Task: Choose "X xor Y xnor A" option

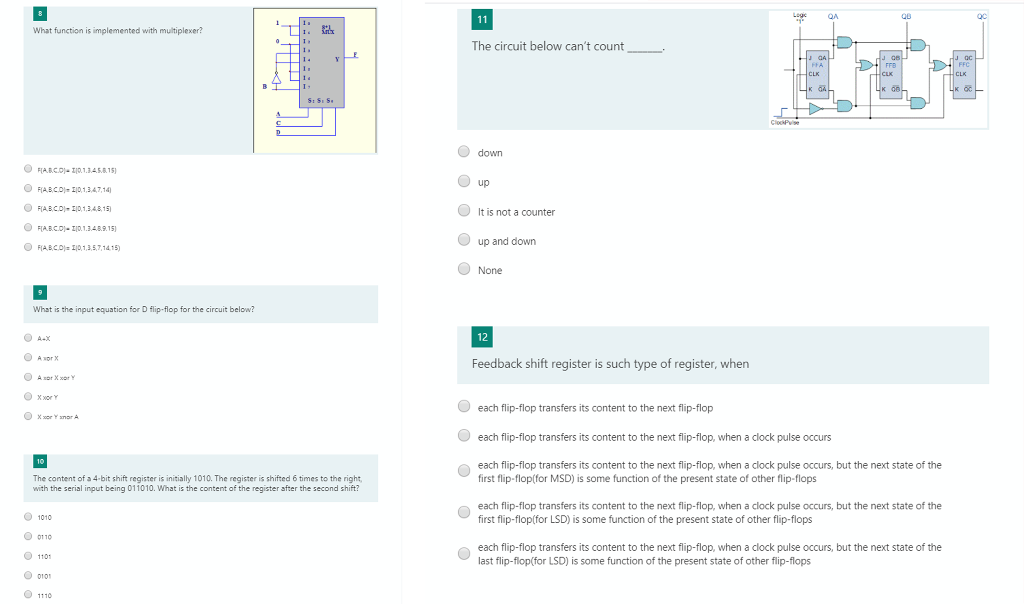Action: coord(28,416)
